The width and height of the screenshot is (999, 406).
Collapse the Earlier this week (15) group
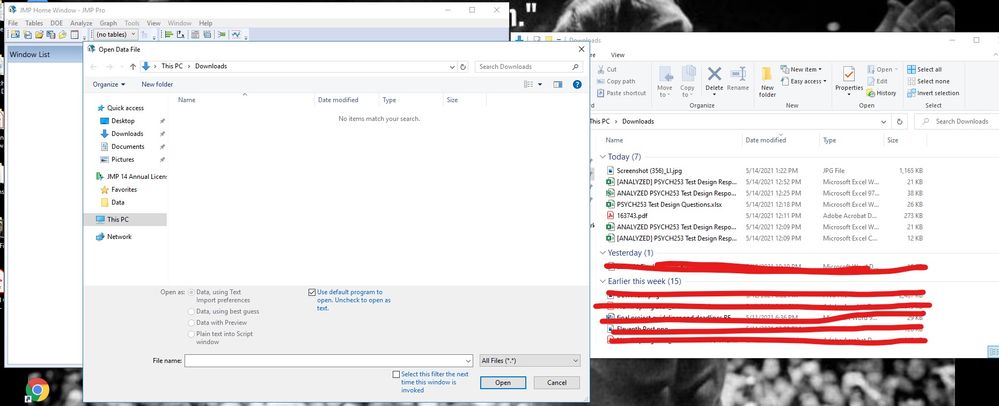click(x=603, y=281)
